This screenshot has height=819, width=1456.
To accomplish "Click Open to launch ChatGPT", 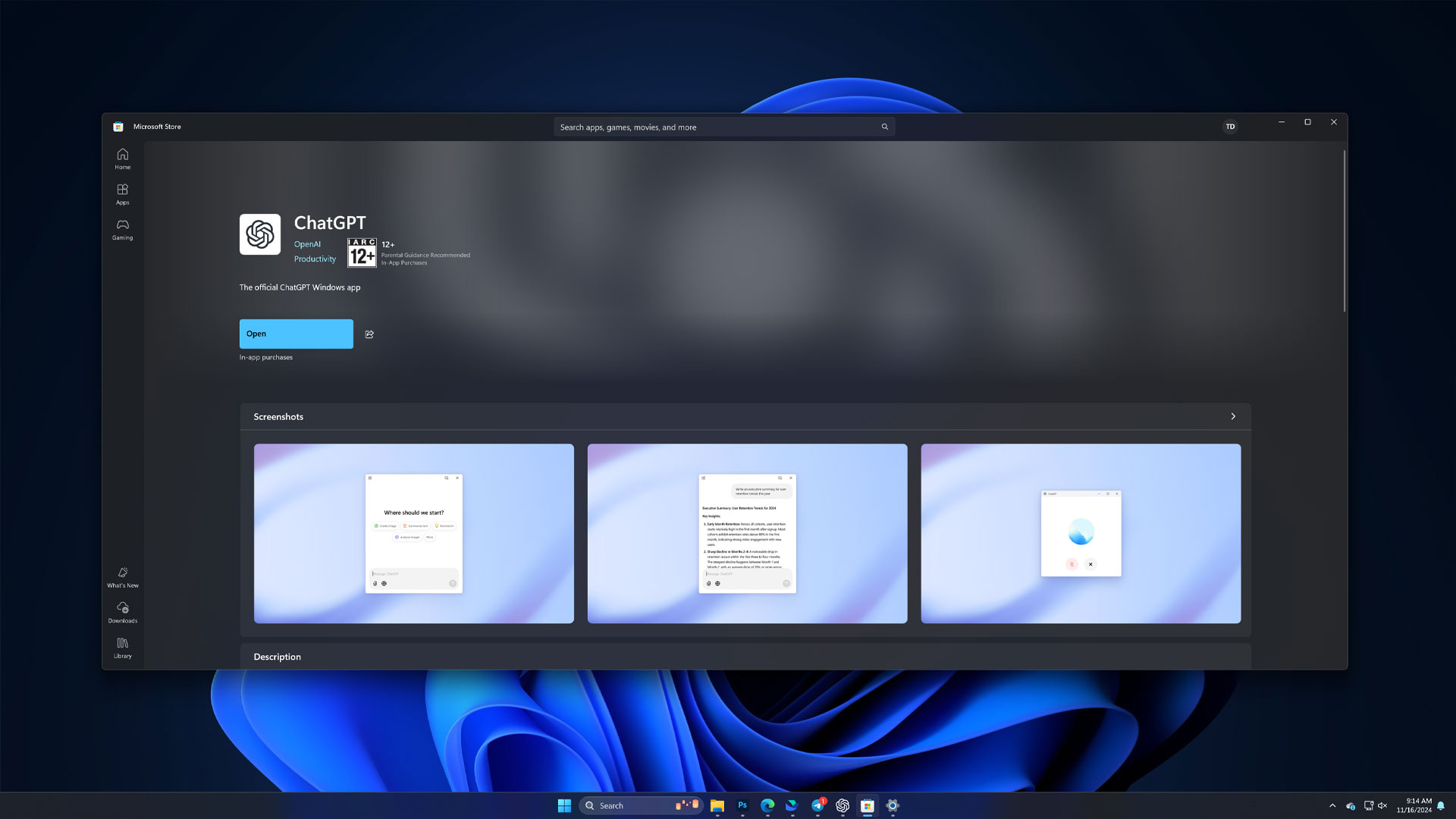I will [x=297, y=334].
